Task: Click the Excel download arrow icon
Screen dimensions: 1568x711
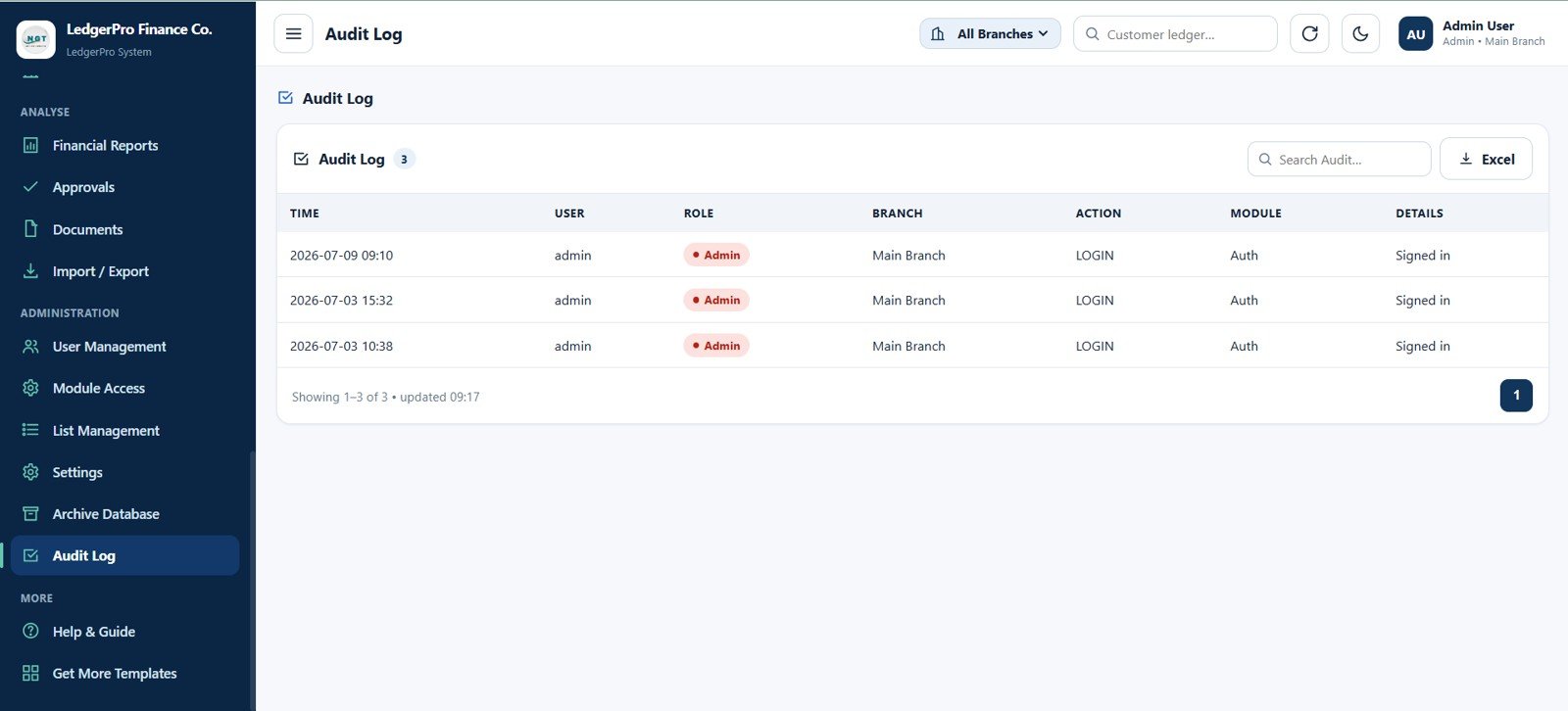Action: coord(1466,159)
